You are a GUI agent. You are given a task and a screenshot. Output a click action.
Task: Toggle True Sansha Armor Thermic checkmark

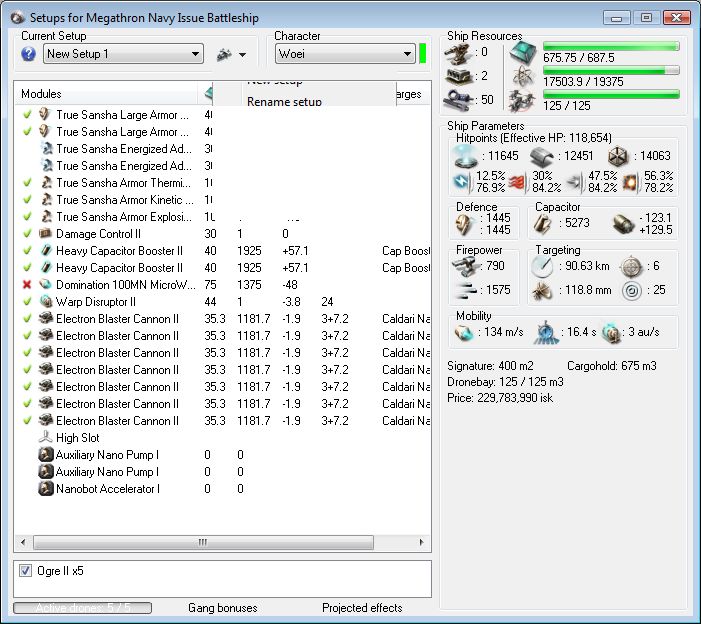click(27, 182)
